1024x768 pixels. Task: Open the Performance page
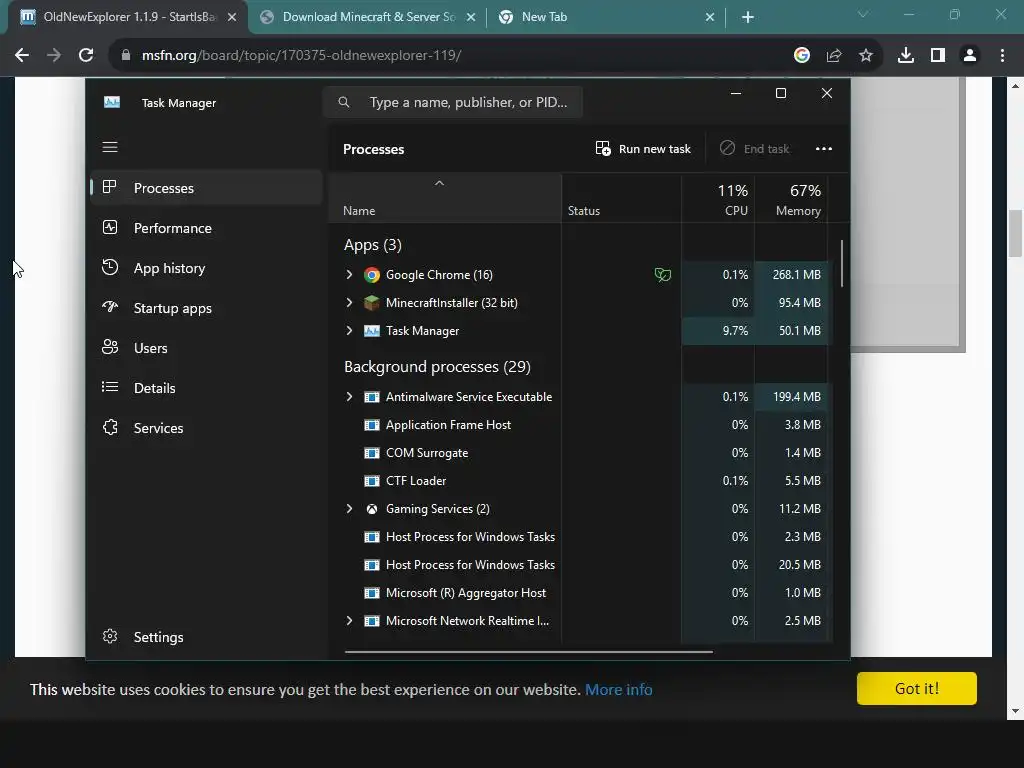click(206, 228)
